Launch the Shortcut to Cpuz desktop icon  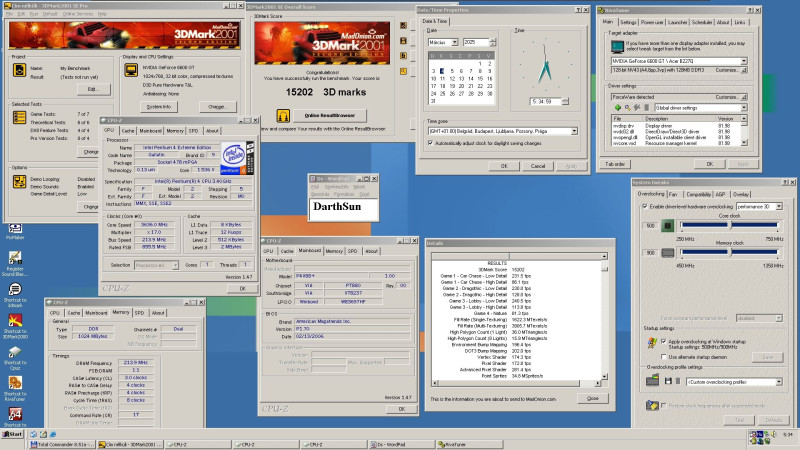tap(15, 357)
